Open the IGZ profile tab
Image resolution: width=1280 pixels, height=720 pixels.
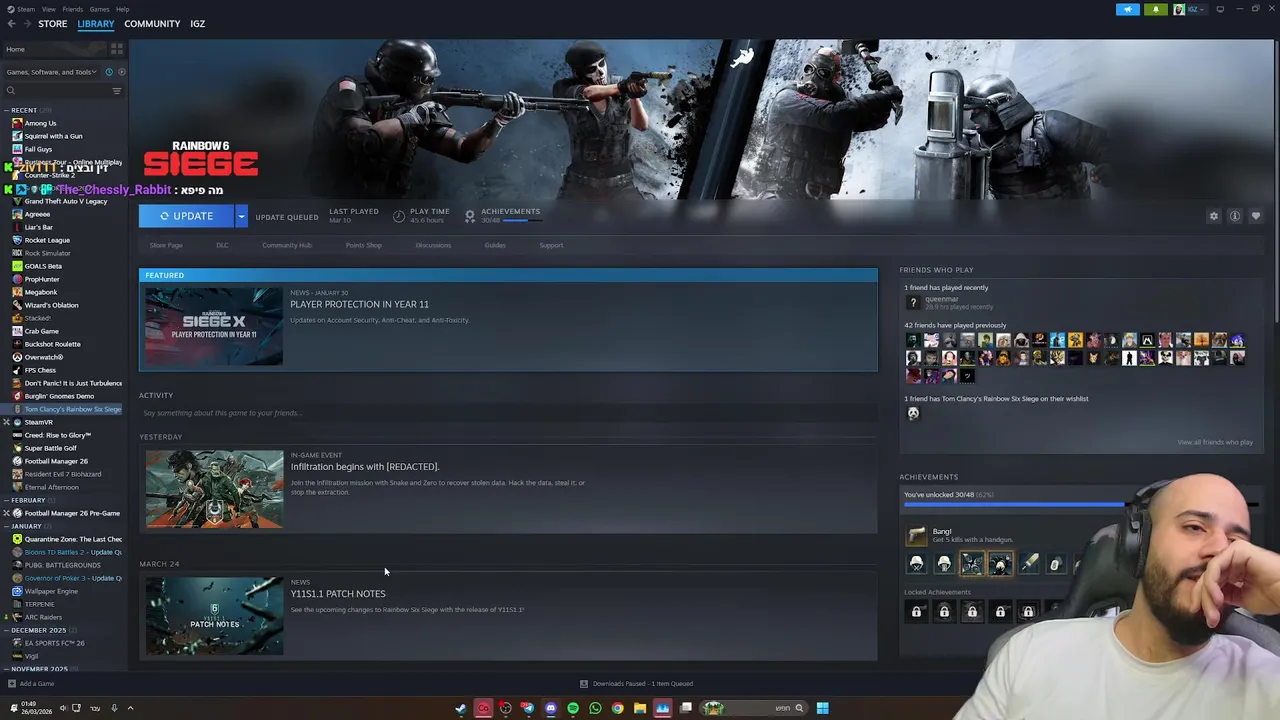coord(198,24)
